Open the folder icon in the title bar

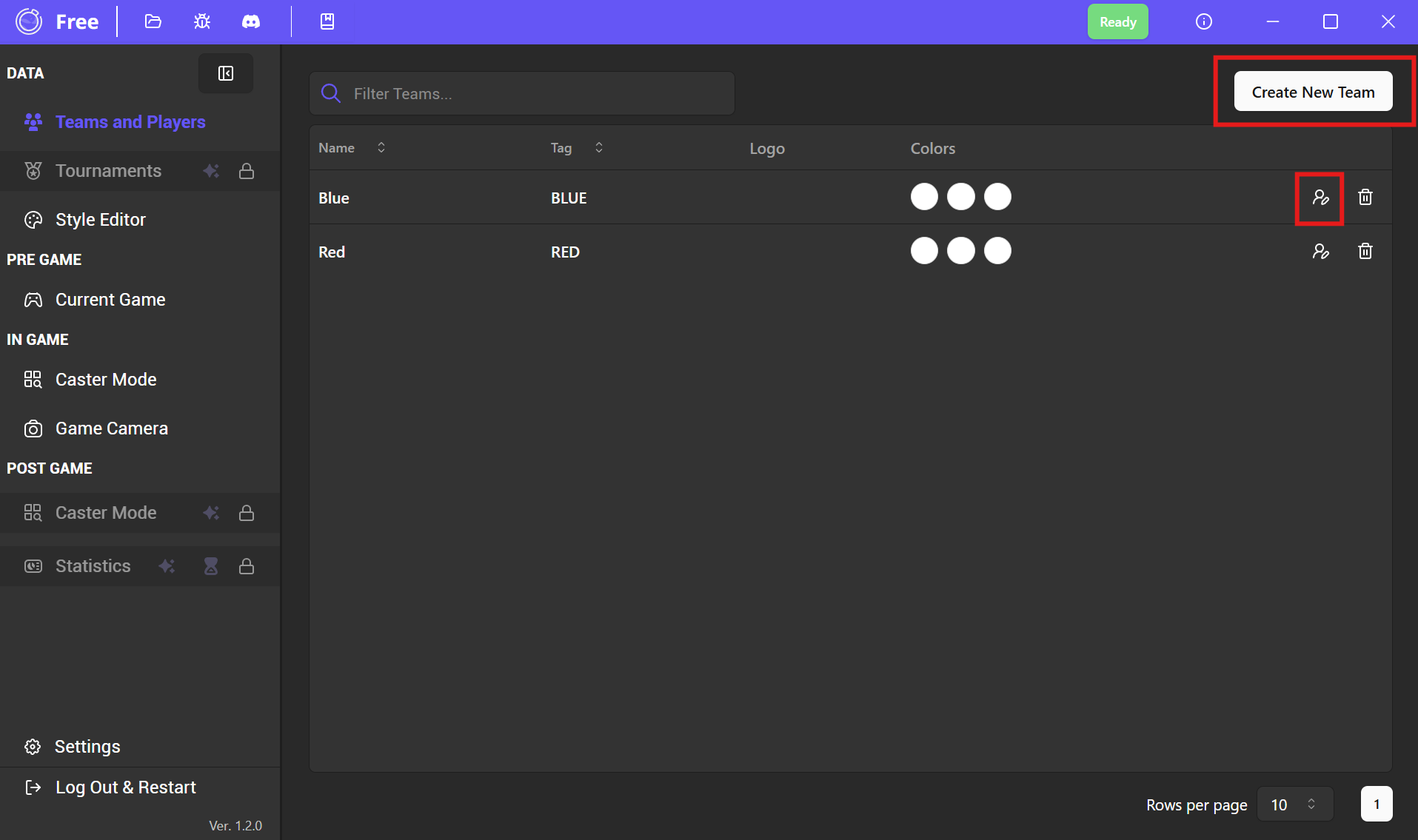pos(153,21)
